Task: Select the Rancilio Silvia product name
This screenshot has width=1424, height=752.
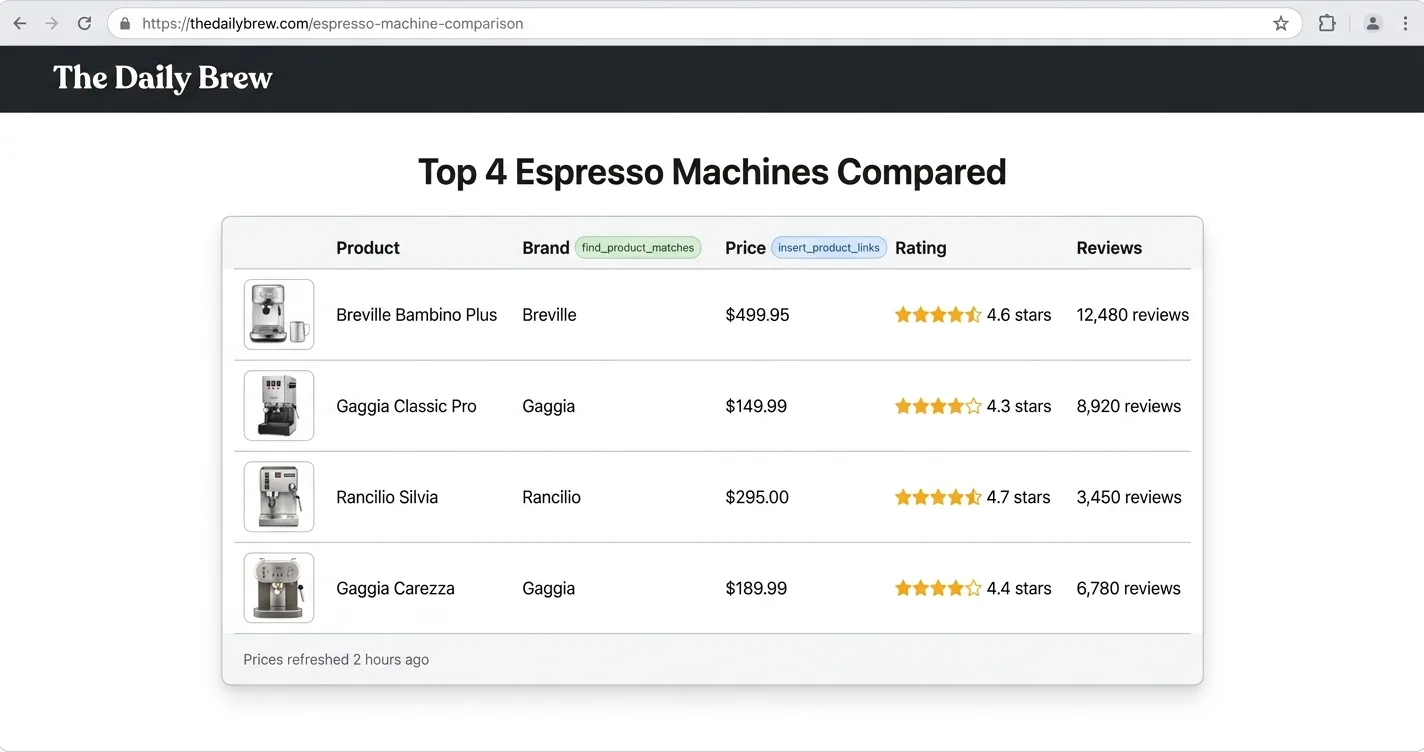Action: 387,497
